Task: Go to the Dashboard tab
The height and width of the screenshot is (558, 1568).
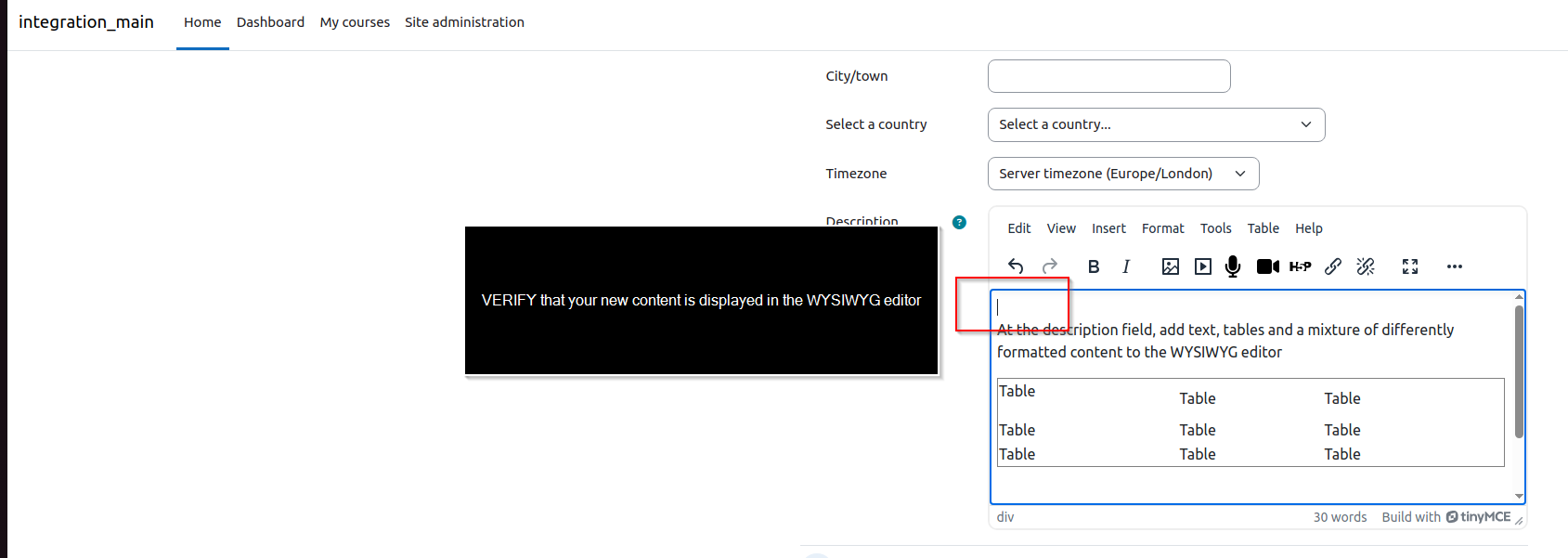Action: point(270,22)
